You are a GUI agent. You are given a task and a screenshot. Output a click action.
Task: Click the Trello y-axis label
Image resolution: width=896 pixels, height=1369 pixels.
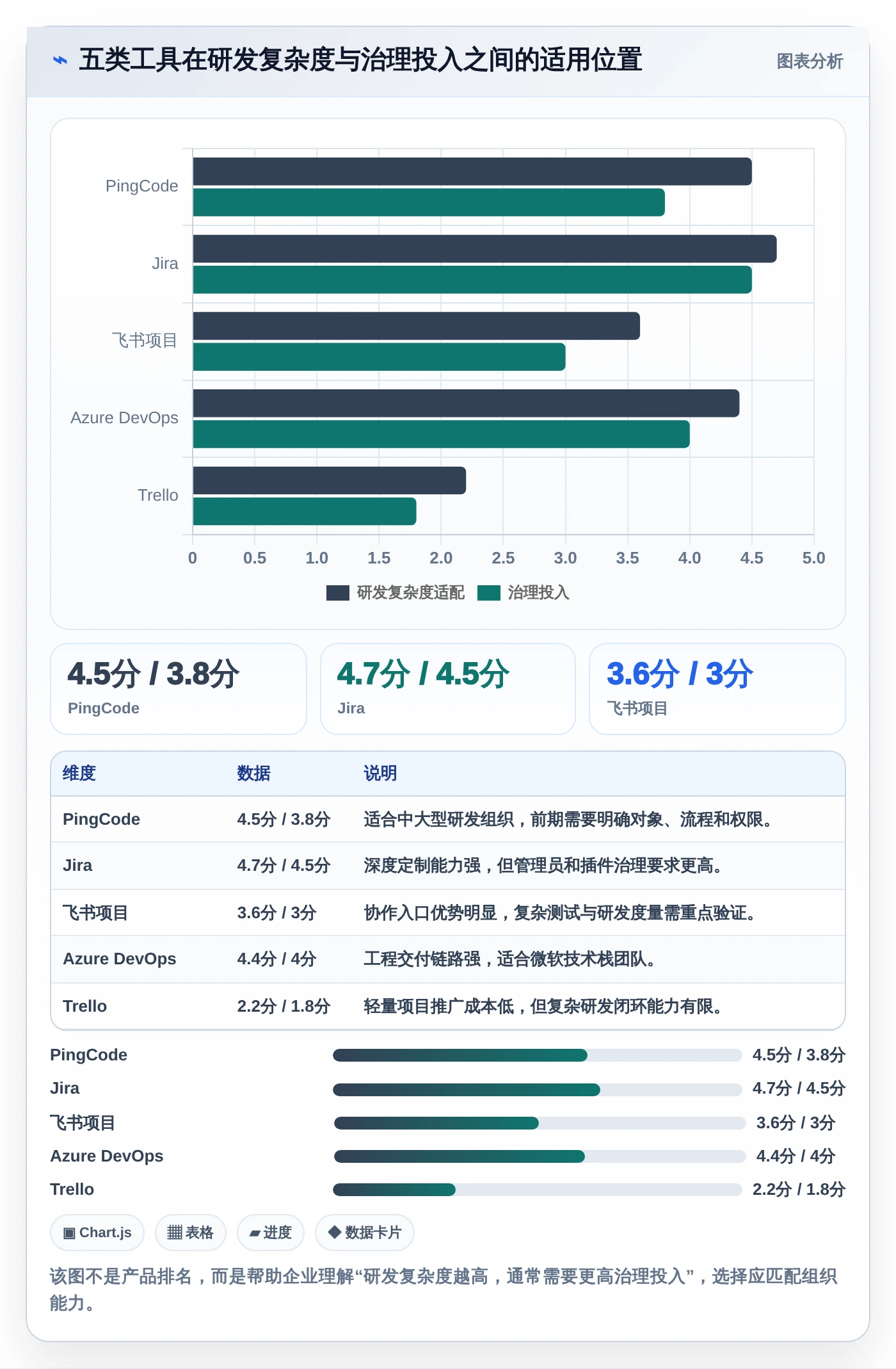pyautogui.click(x=158, y=495)
